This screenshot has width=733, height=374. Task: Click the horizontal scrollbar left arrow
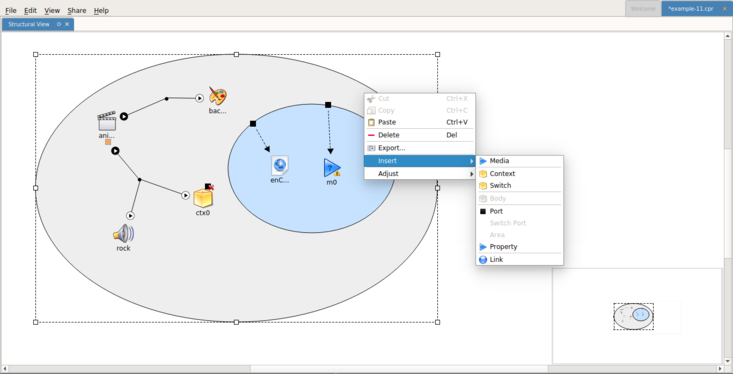(x=5, y=369)
